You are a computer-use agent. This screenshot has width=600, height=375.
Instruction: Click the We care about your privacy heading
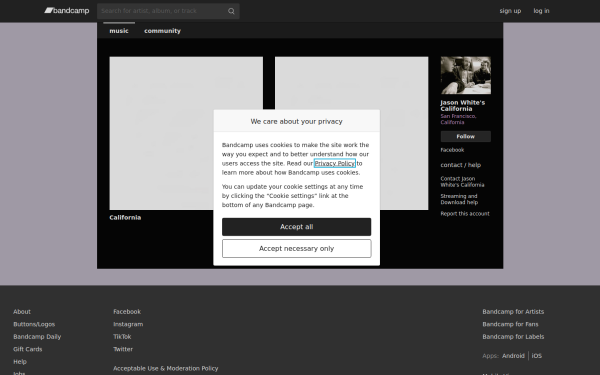(x=297, y=121)
